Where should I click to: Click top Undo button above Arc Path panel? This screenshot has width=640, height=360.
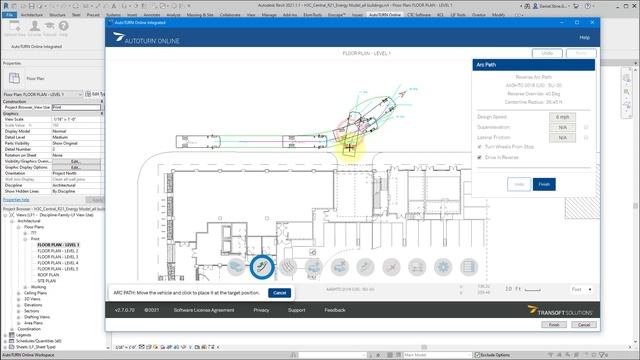coord(547,53)
